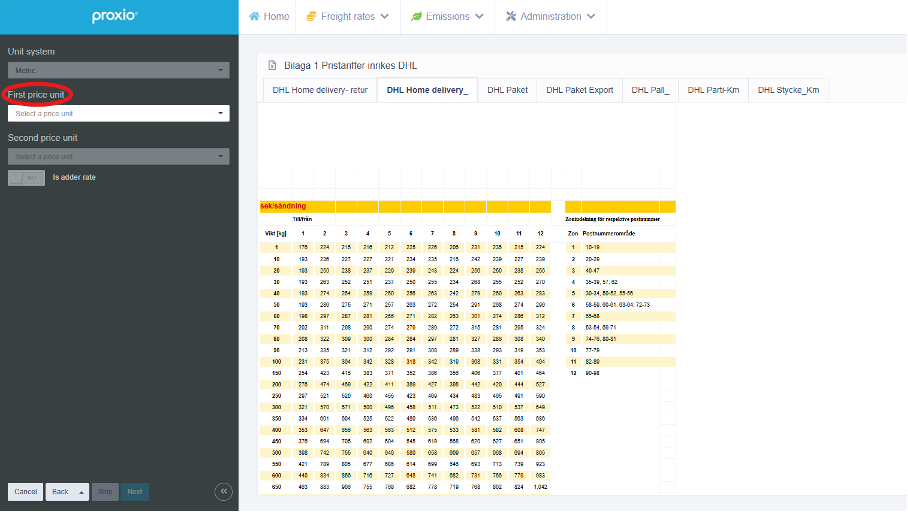
Task: Click the Unit system label
Action: [x=31, y=52]
